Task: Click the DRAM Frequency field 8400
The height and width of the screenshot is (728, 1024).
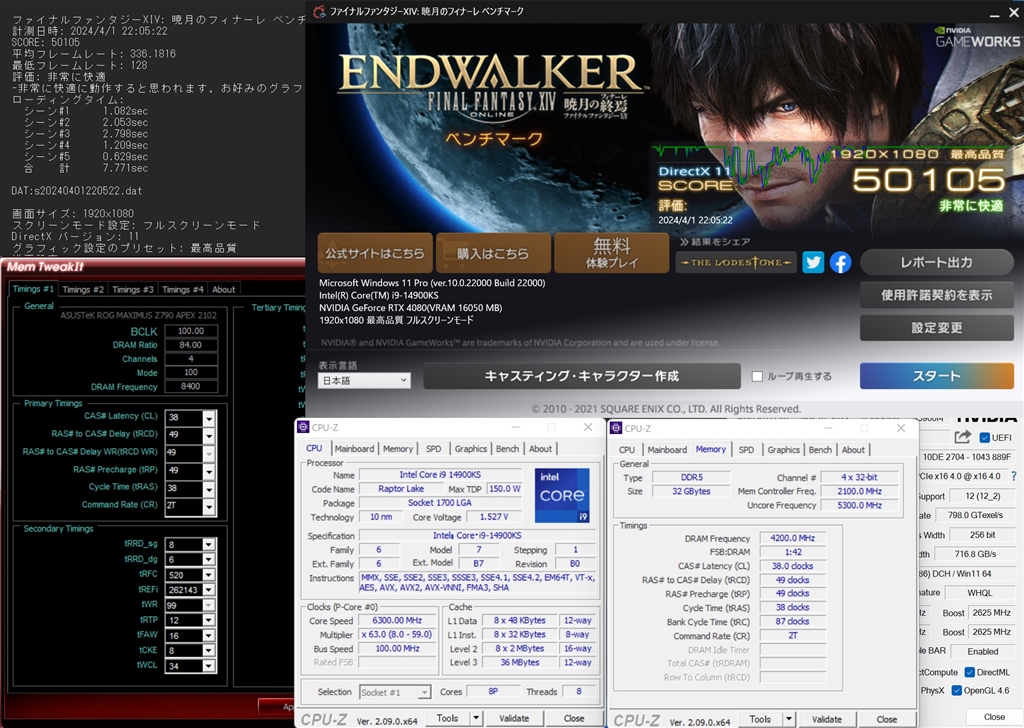Action: (x=191, y=387)
